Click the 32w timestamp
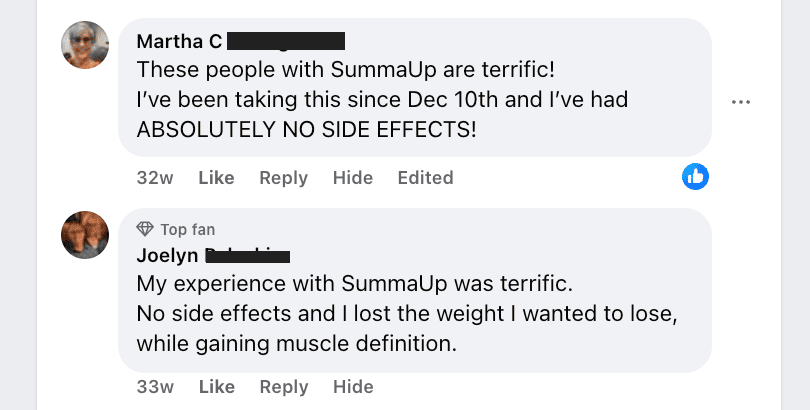Image resolution: width=810 pixels, height=410 pixels. (155, 178)
